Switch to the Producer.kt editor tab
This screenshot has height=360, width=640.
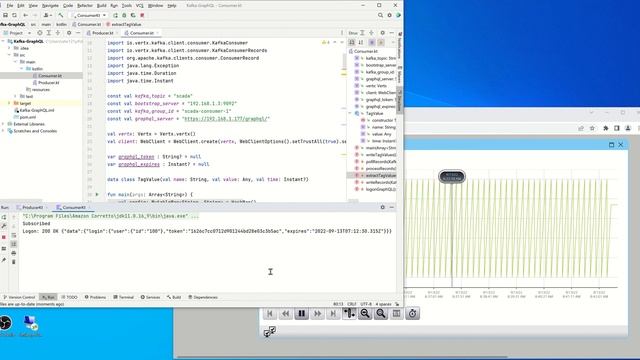click(102, 33)
